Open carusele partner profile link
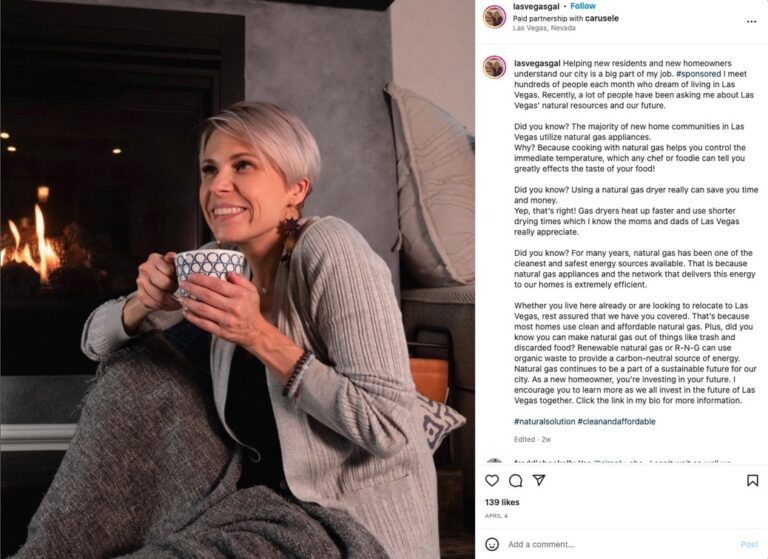Image resolution: width=768 pixels, height=559 pixels. click(x=601, y=18)
